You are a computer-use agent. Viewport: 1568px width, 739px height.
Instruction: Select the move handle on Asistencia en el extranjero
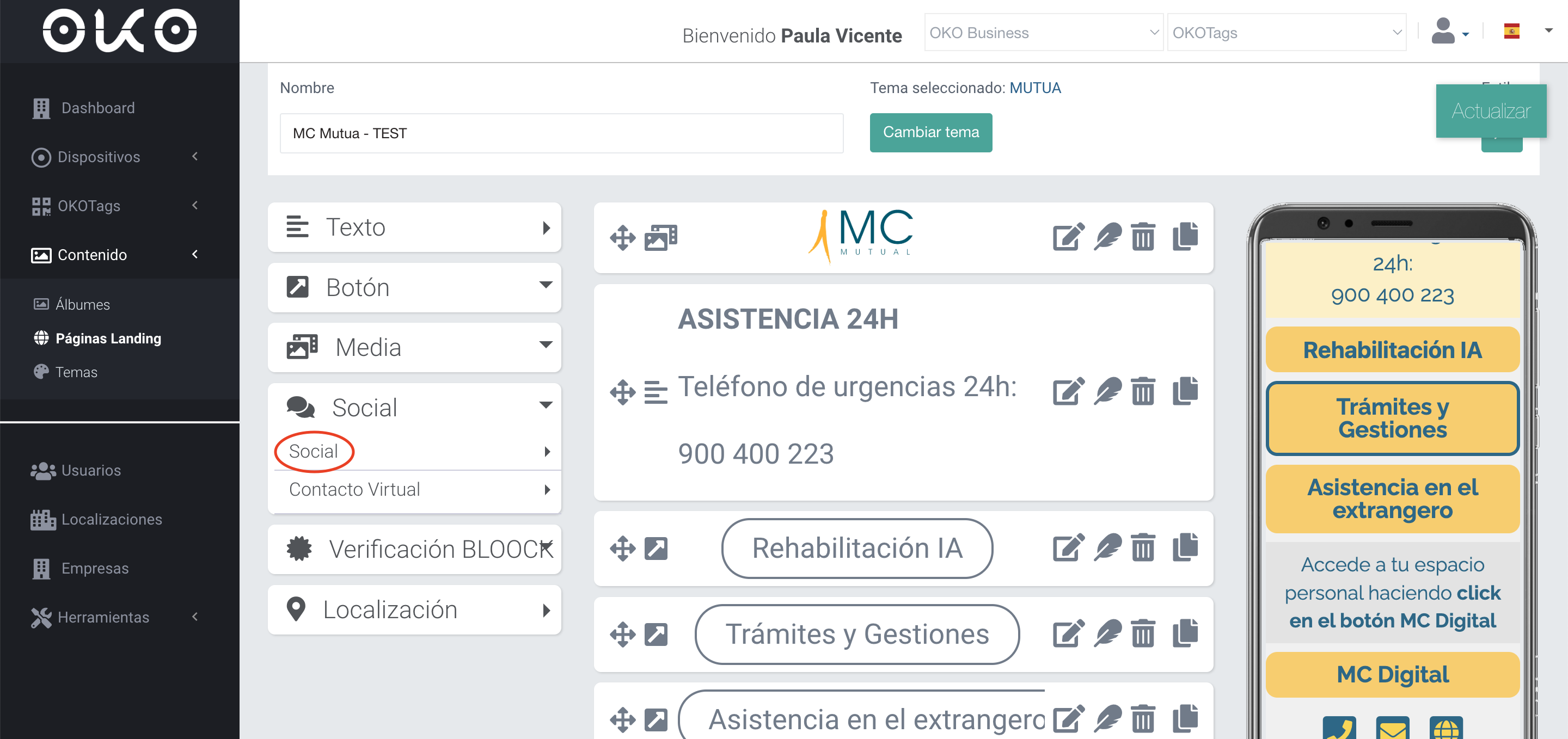coord(623,719)
